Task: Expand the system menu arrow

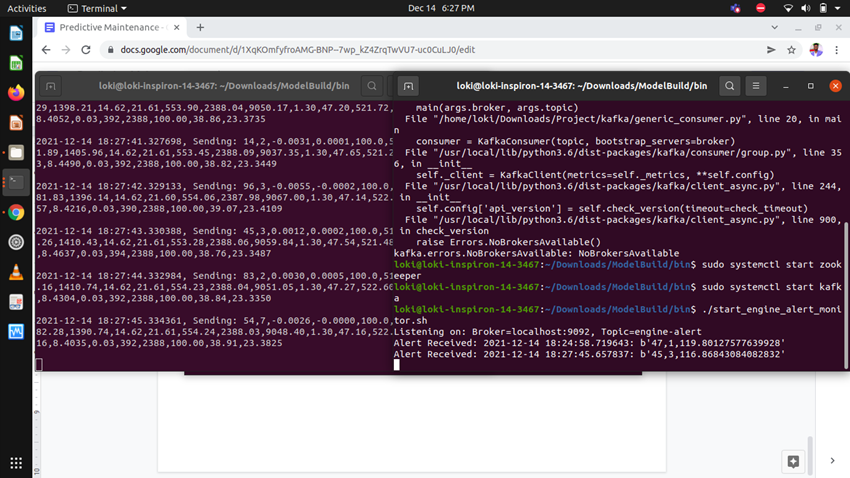Action: coord(838,8)
